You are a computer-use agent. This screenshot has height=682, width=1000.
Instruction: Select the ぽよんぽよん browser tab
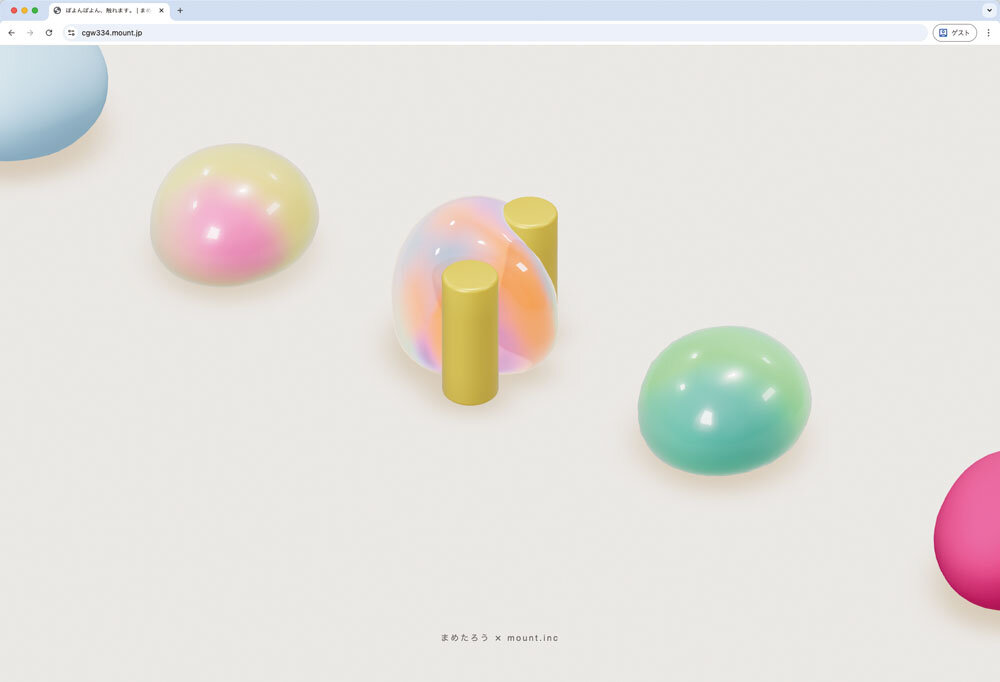point(108,10)
